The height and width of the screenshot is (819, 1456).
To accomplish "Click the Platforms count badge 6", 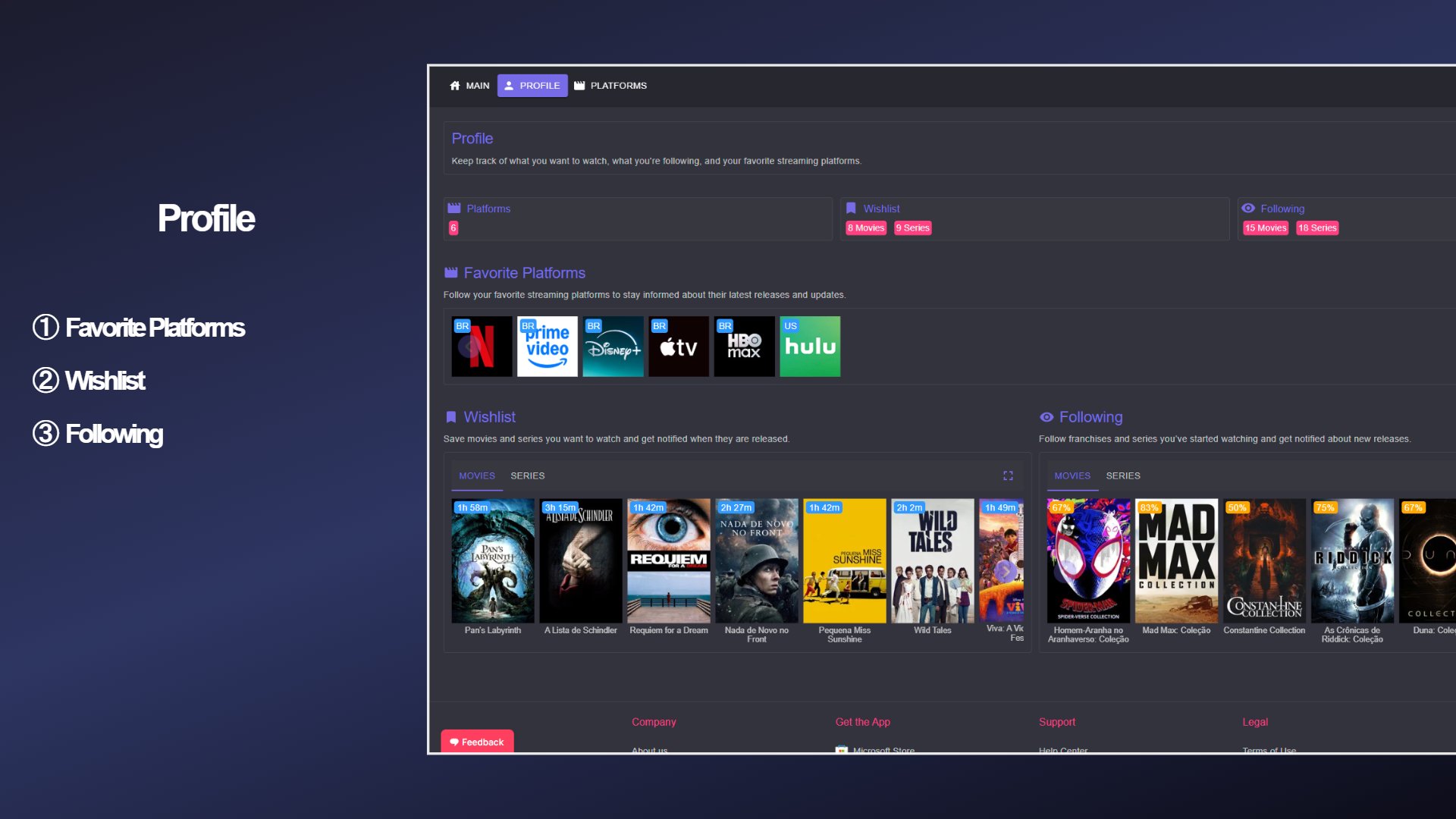I will click(453, 228).
